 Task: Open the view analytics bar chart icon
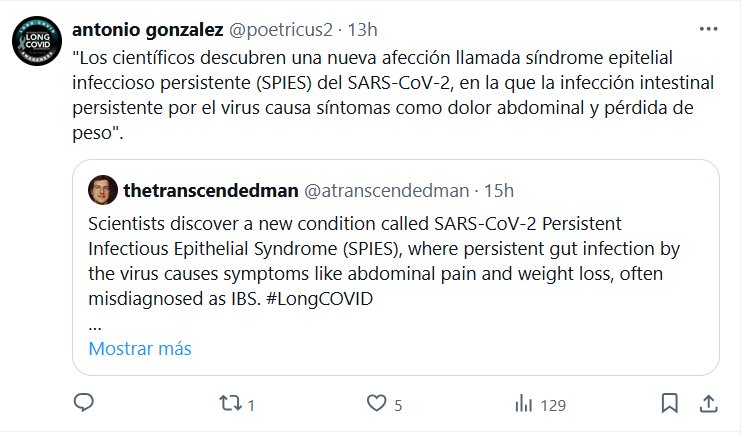(x=523, y=404)
